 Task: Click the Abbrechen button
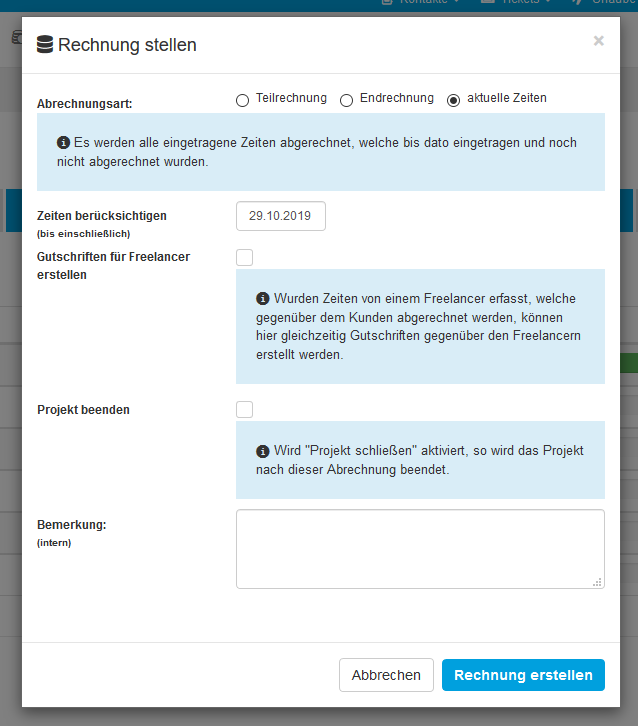pos(386,675)
